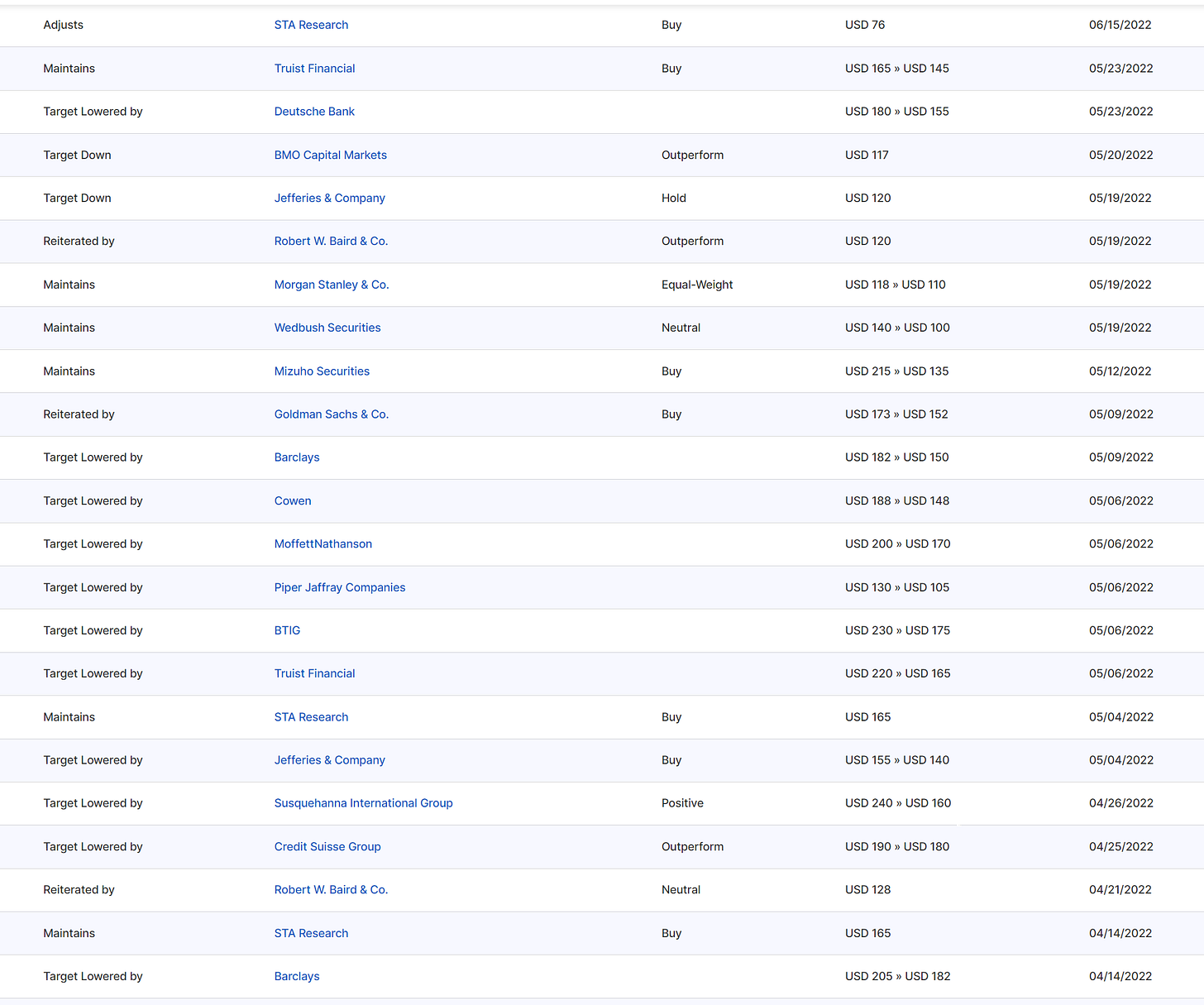Open Truist Financial link dated 05/23/2022

[x=314, y=69]
